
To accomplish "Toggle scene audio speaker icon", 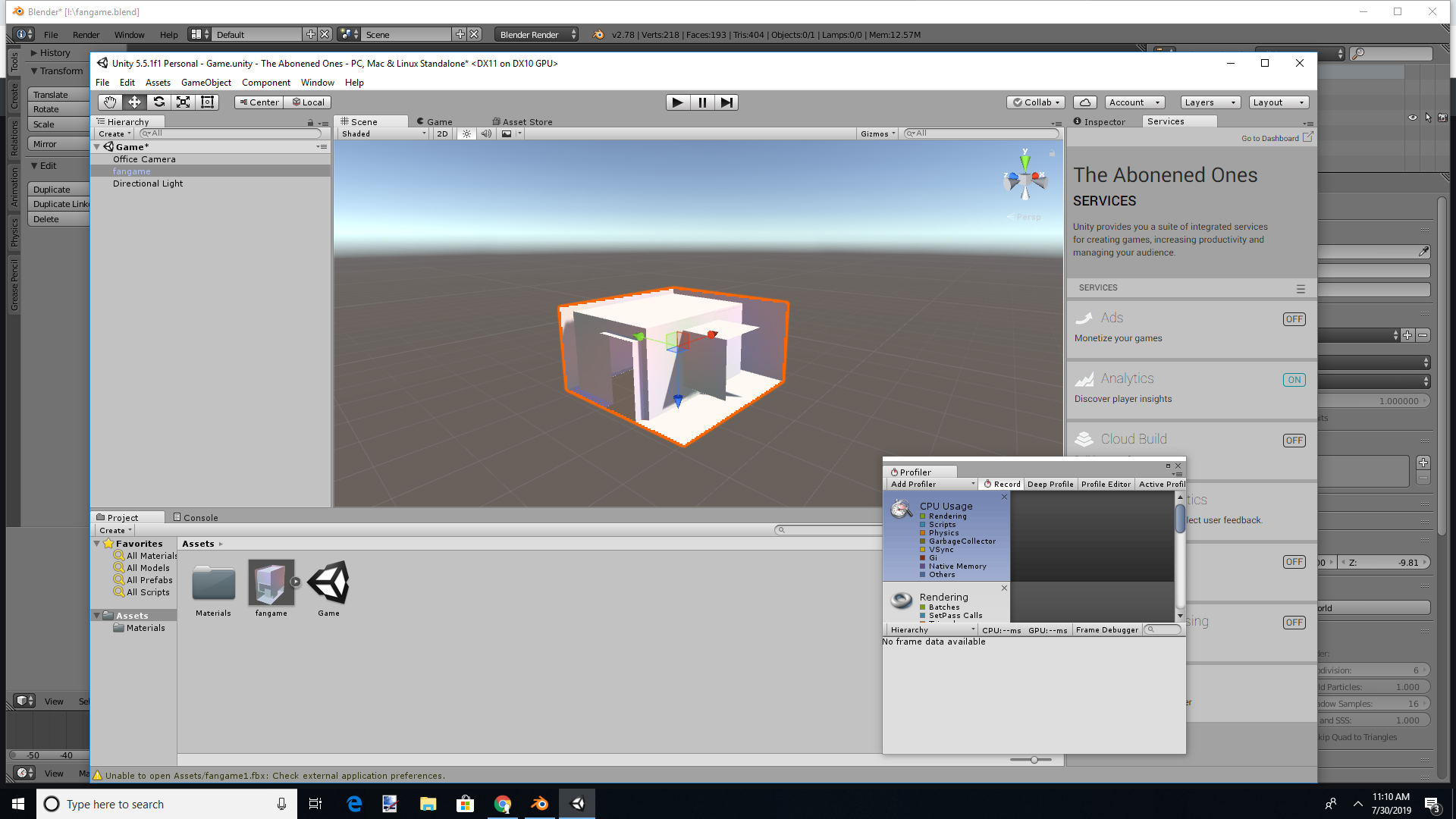I will (x=486, y=133).
